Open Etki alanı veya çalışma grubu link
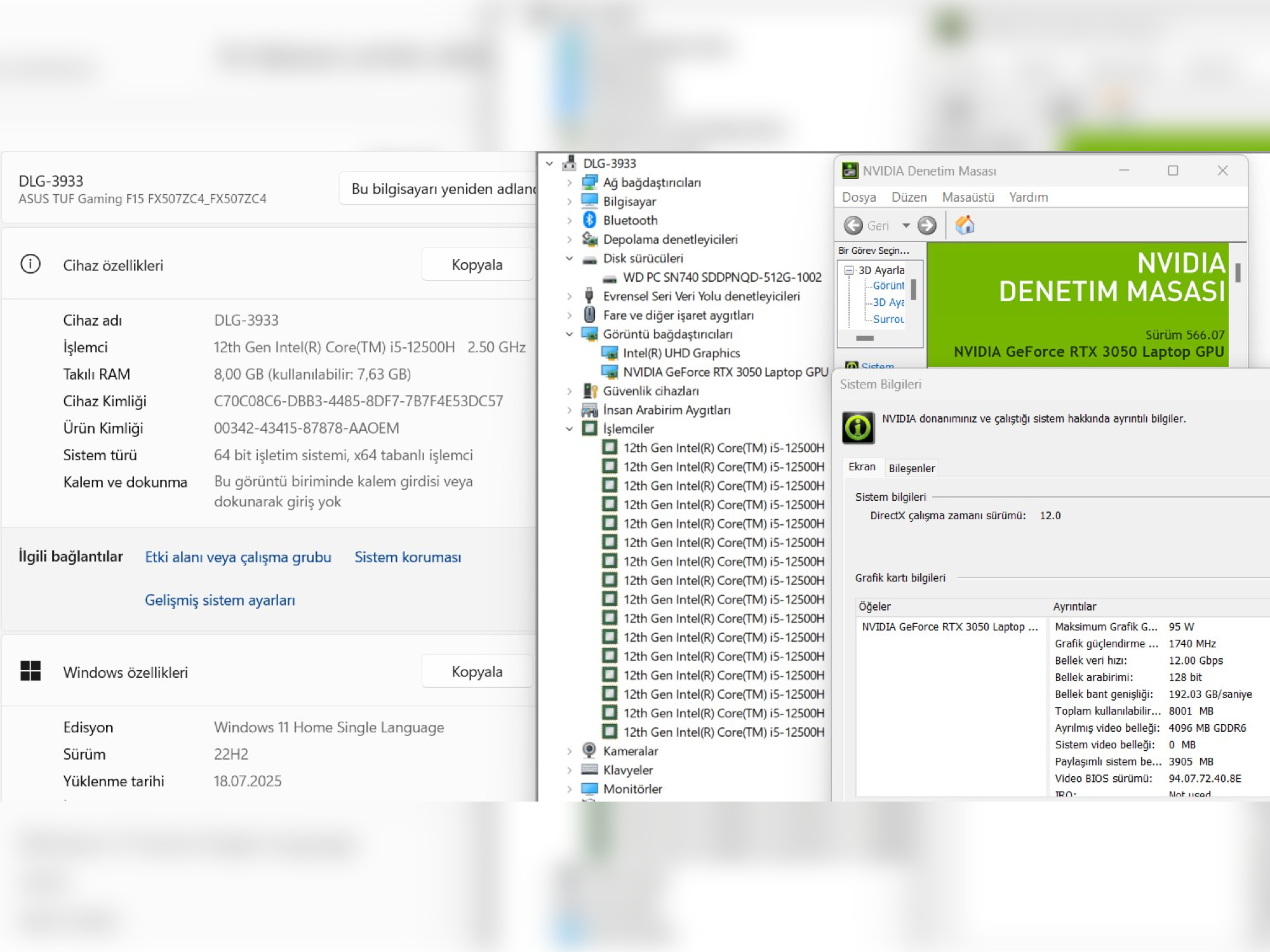1270x952 pixels. click(238, 557)
